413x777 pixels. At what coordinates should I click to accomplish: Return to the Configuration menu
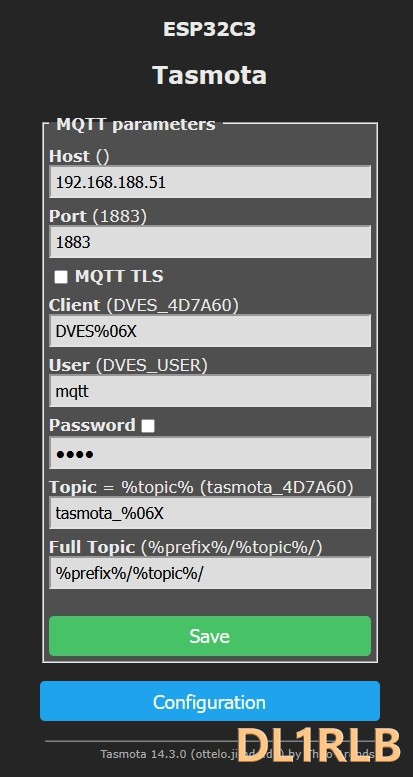[210, 701]
